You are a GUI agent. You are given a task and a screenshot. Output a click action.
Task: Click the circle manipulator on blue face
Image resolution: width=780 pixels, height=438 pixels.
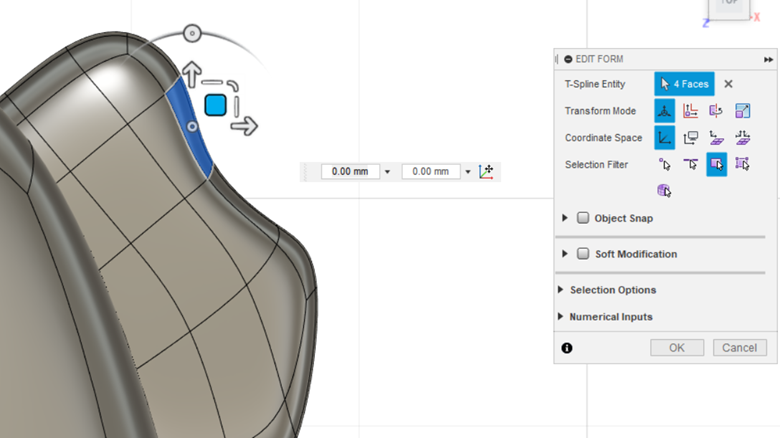192,126
